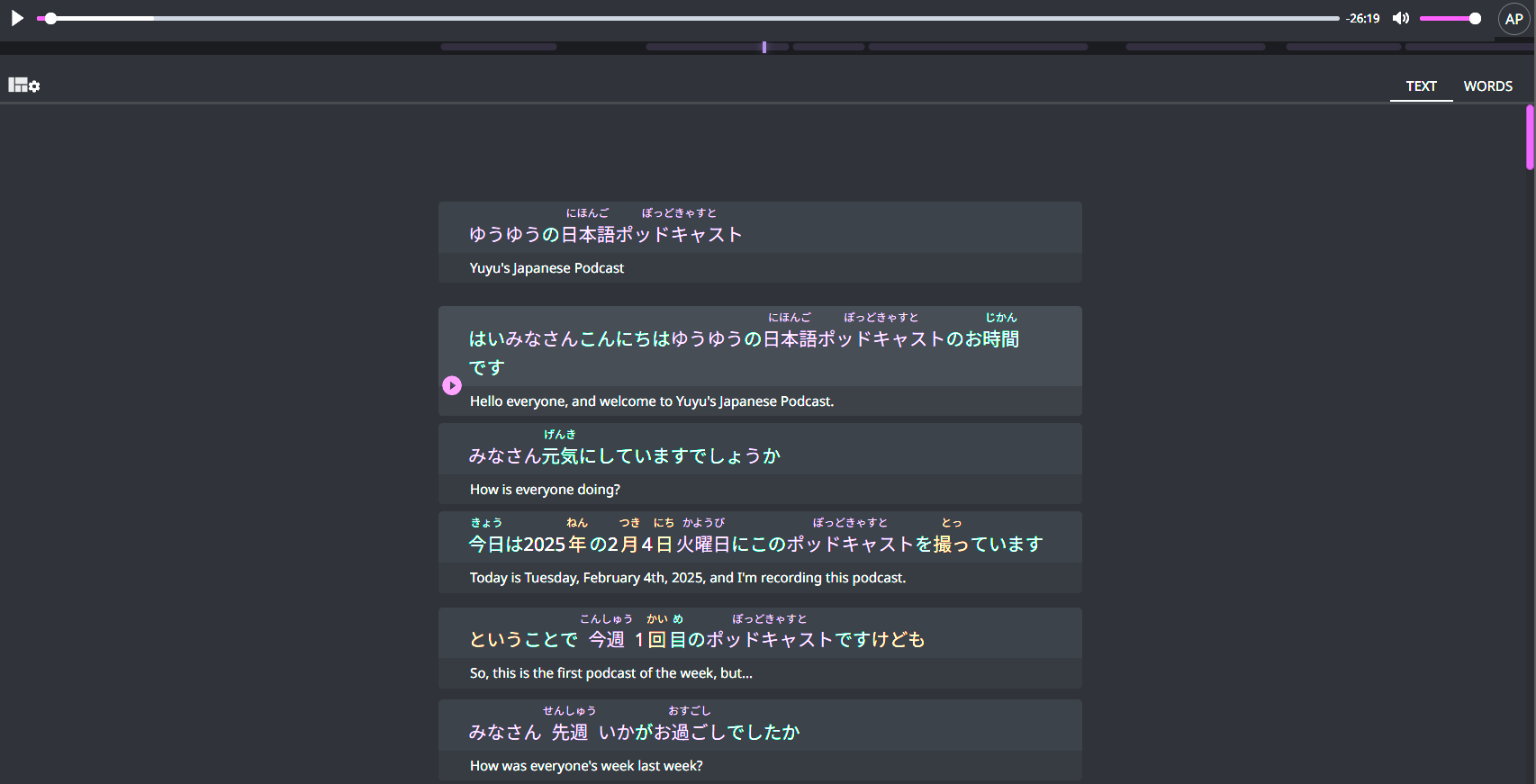Viewport: 1536px width, 784px height.
Task: Open the AP user profile avatar
Action: click(x=1513, y=19)
